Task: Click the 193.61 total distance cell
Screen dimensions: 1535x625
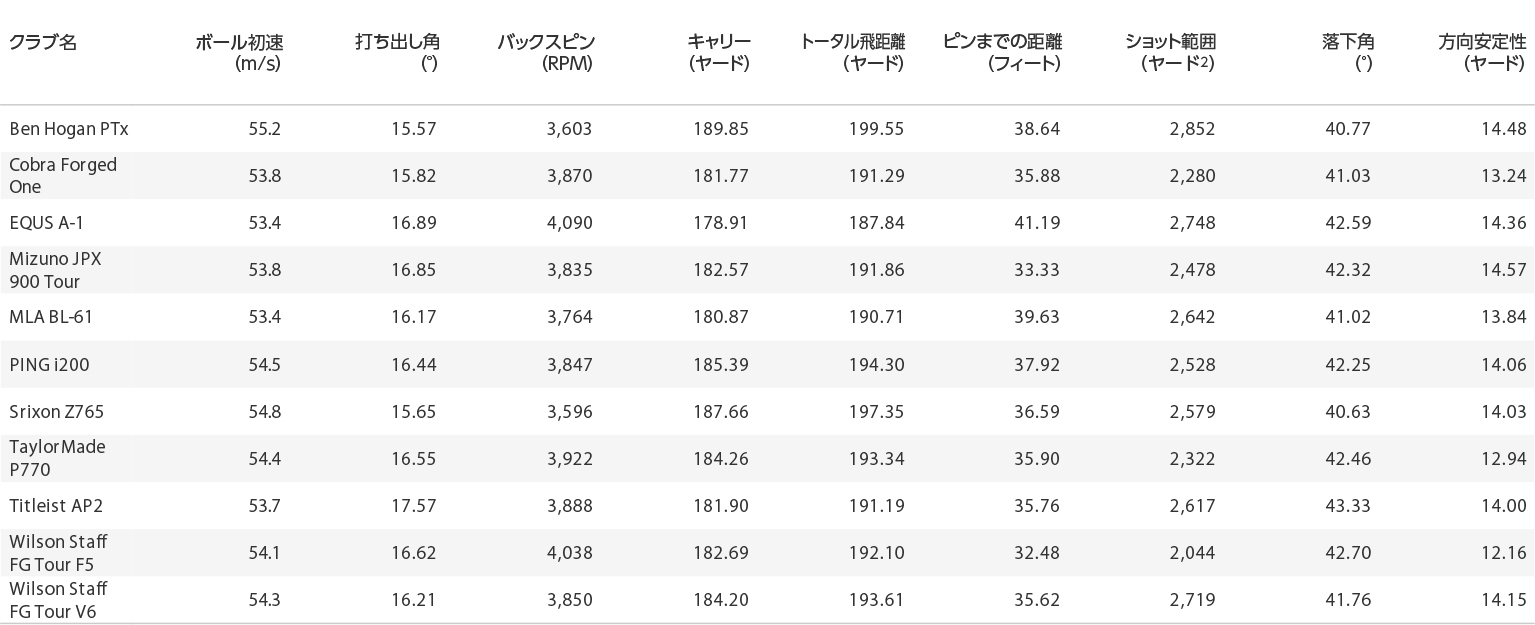Action: (x=877, y=600)
